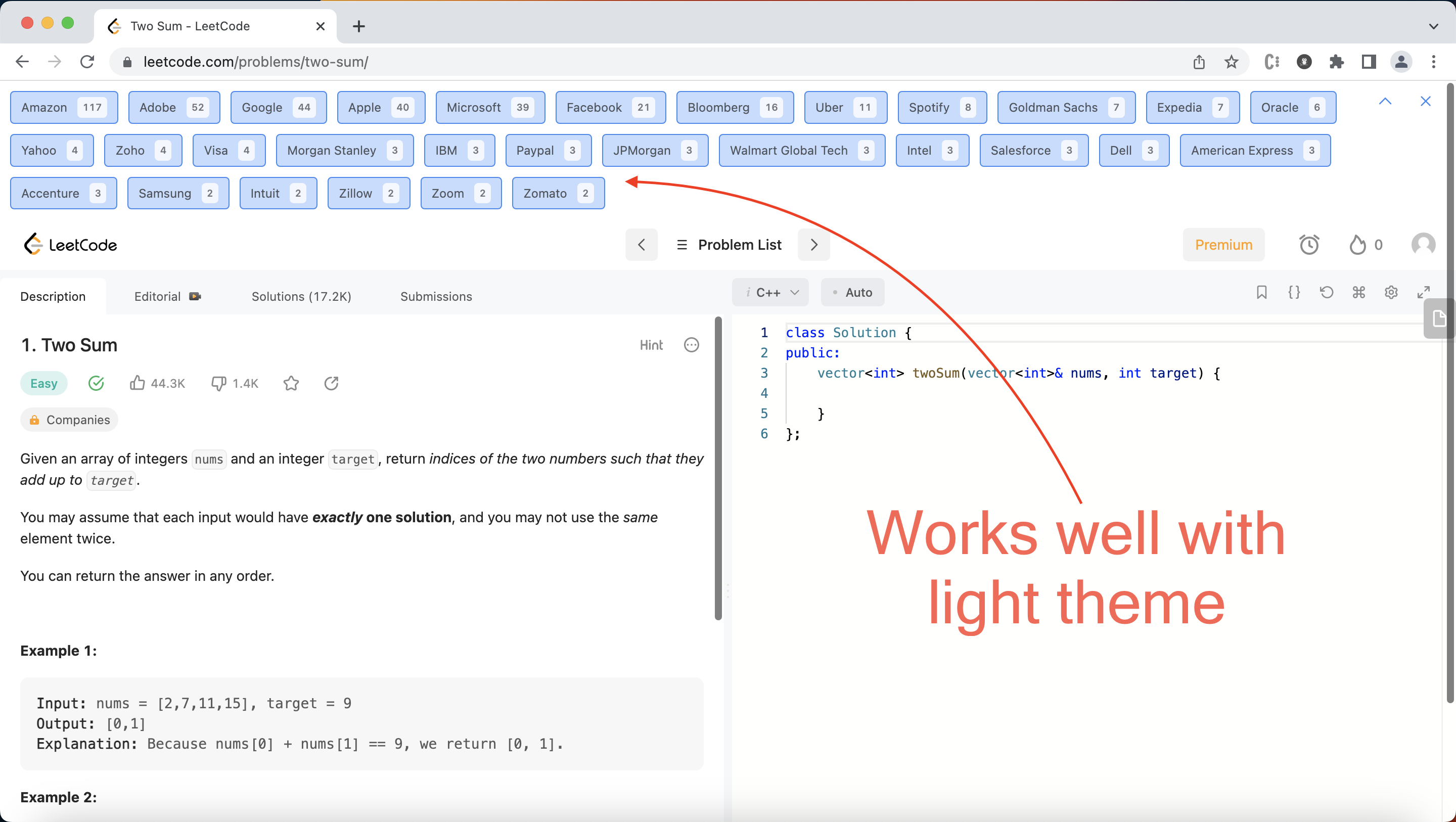Click the thumbs up like icon
Viewport: 1456px width, 822px height.
click(x=138, y=383)
